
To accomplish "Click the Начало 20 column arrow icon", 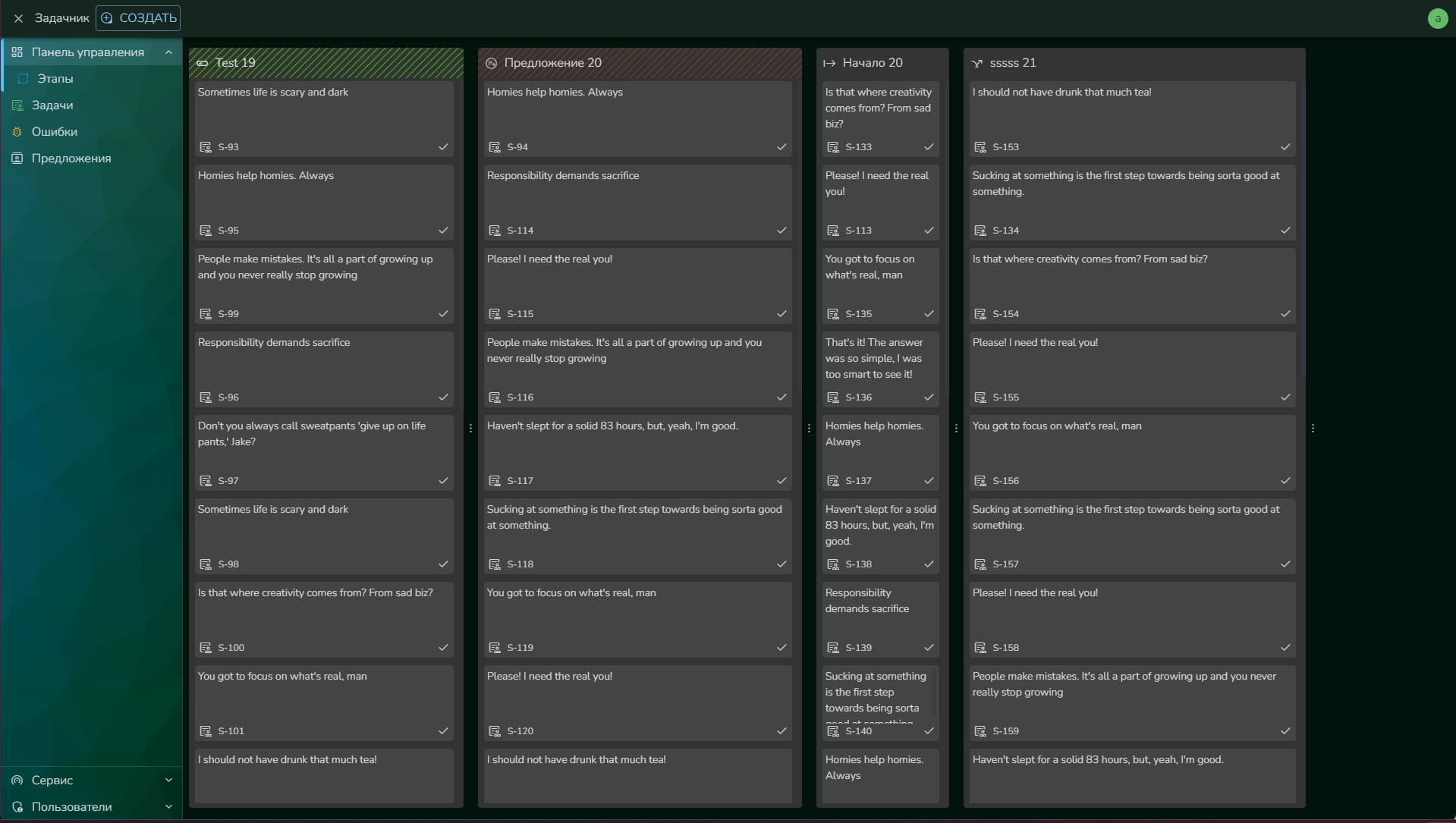I will (x=829, y=63).
